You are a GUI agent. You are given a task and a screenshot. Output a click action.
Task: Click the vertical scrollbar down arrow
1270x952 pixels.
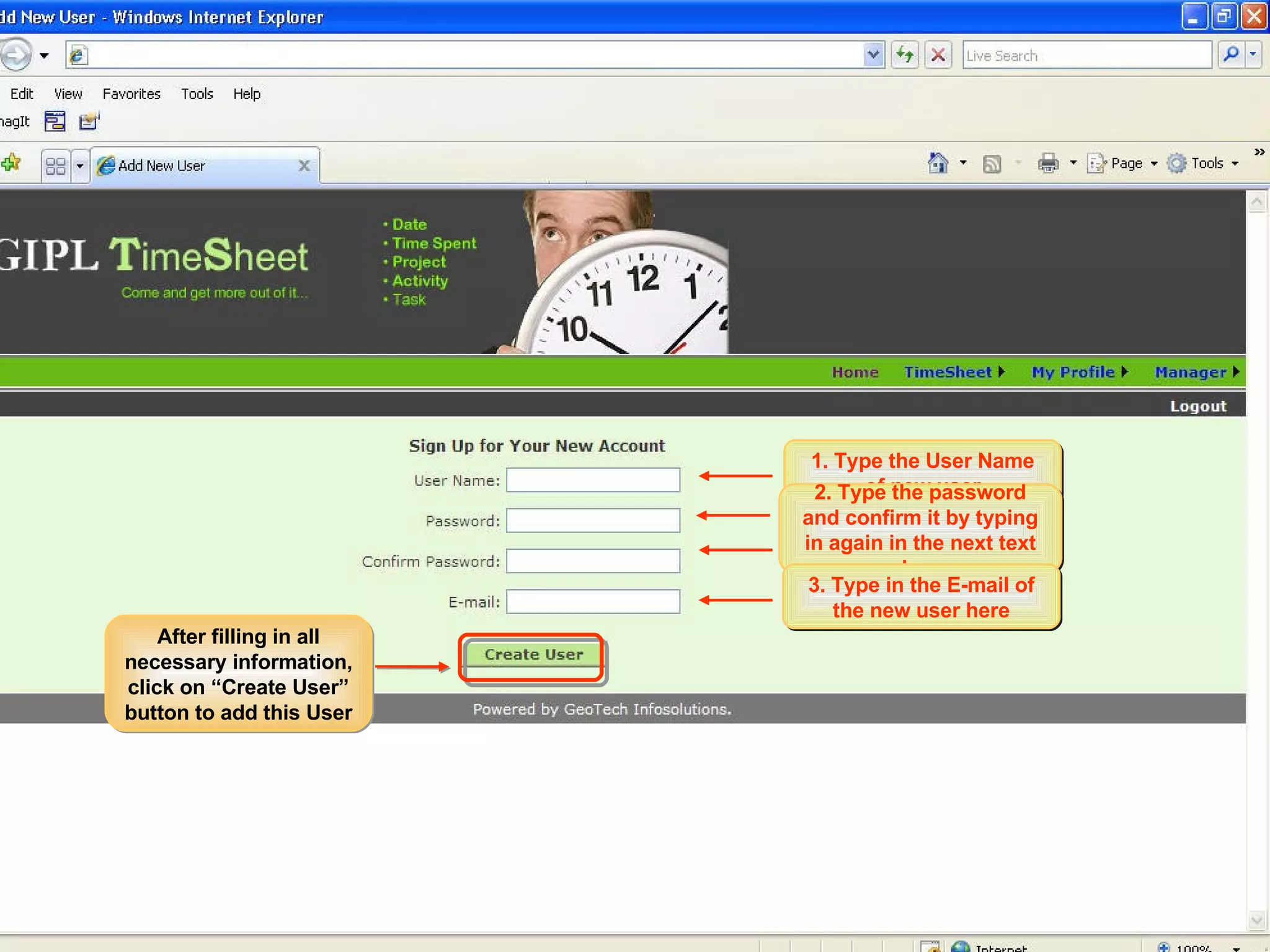click(1257, 920)
